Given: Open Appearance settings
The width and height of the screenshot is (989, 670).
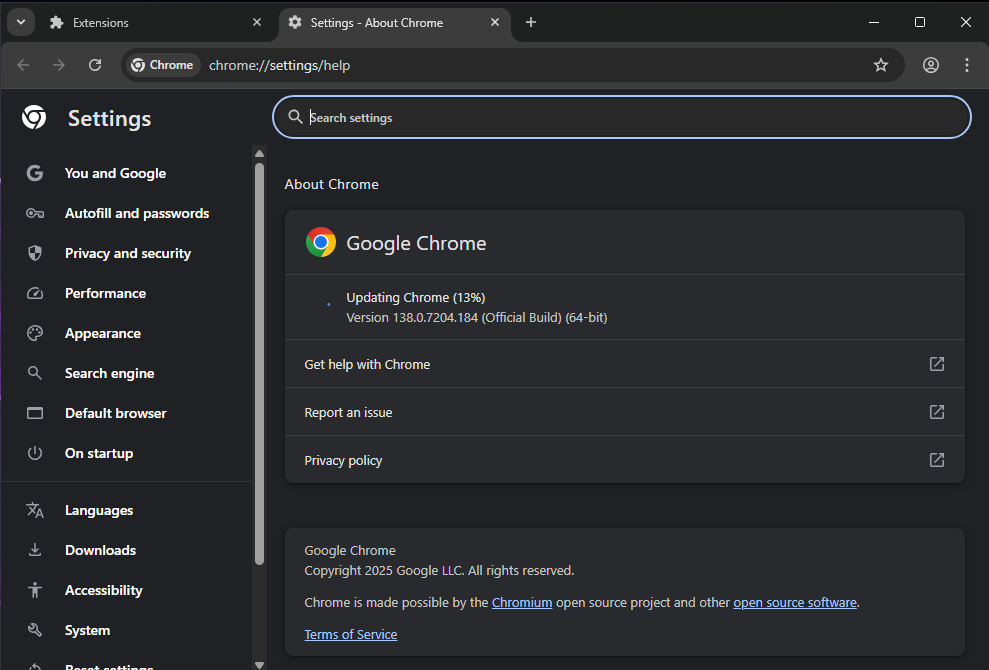Looking at the screenshot, I should (103, 334).
